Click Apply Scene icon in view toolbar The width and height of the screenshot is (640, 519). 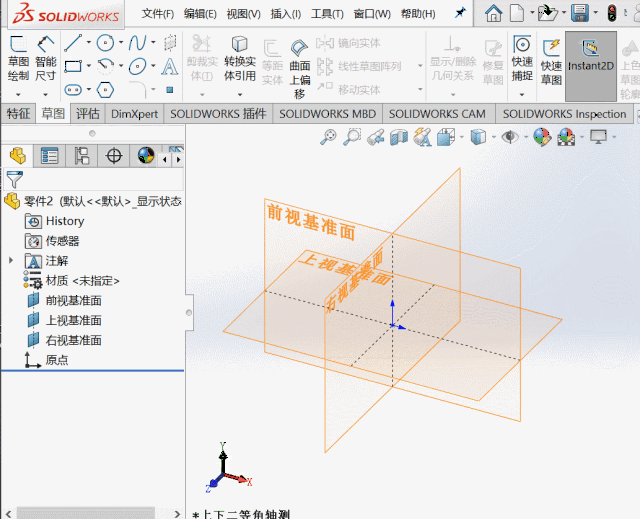pos(566,137)
